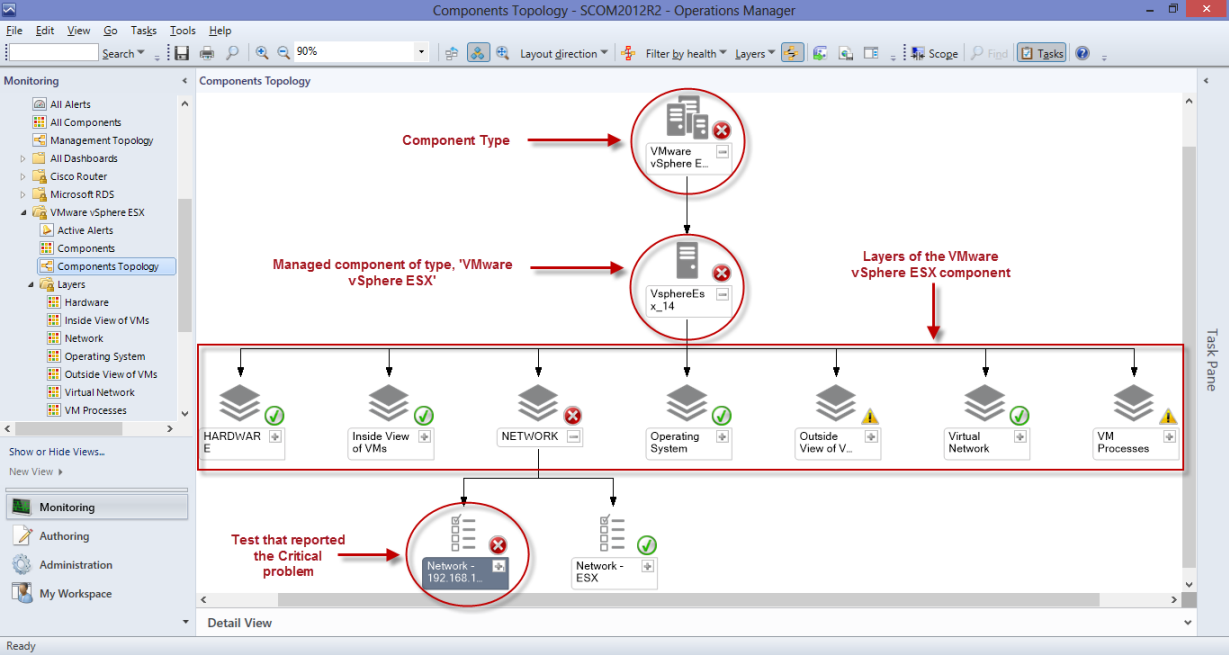Click the Show or Hide Views... link
1229x655 pixels.
coord(57,452)
